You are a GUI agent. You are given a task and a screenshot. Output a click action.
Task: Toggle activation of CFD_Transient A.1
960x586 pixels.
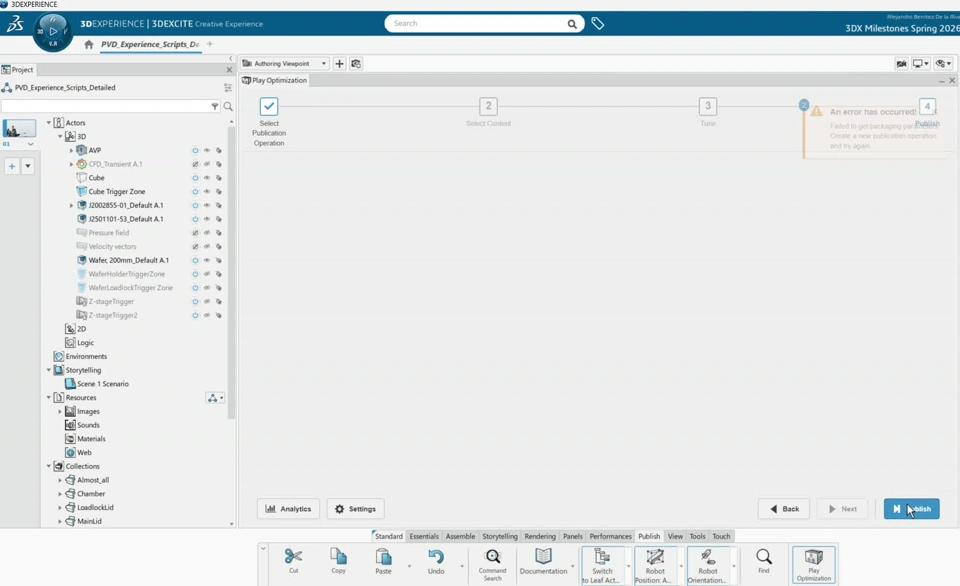(x=195, y=164)
